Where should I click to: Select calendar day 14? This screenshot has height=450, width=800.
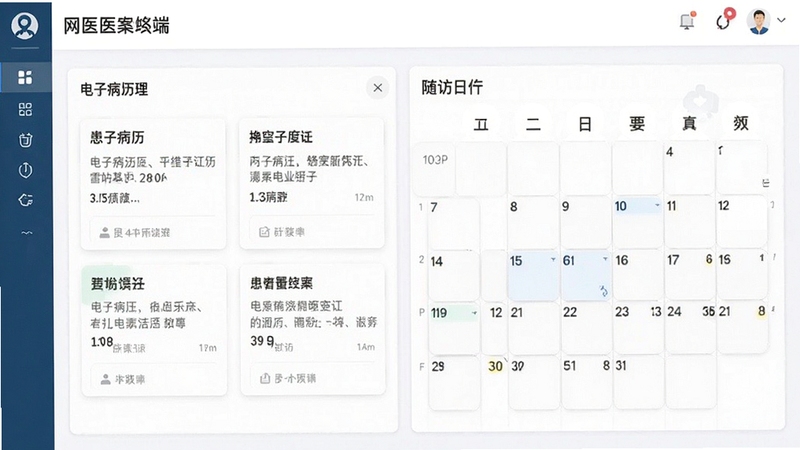pyautogui.click(x=453, y=276)
